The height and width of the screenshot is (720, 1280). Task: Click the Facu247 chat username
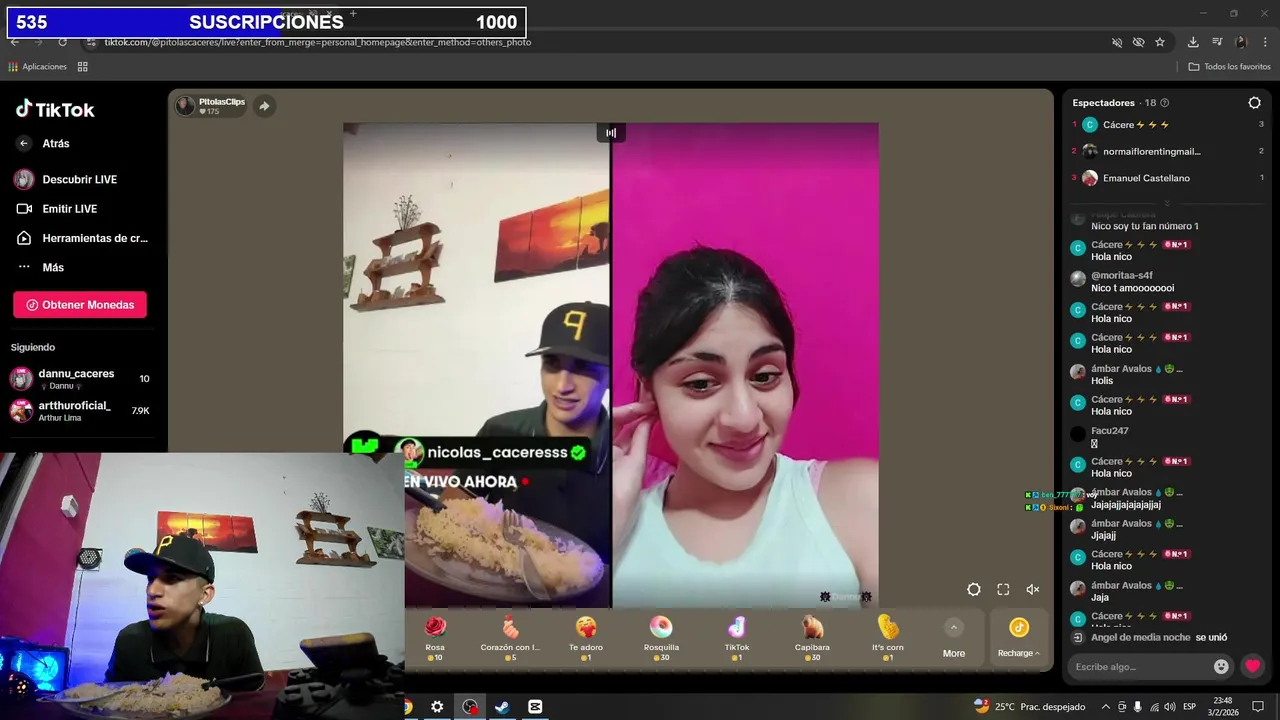click(x=1110, y=431)
